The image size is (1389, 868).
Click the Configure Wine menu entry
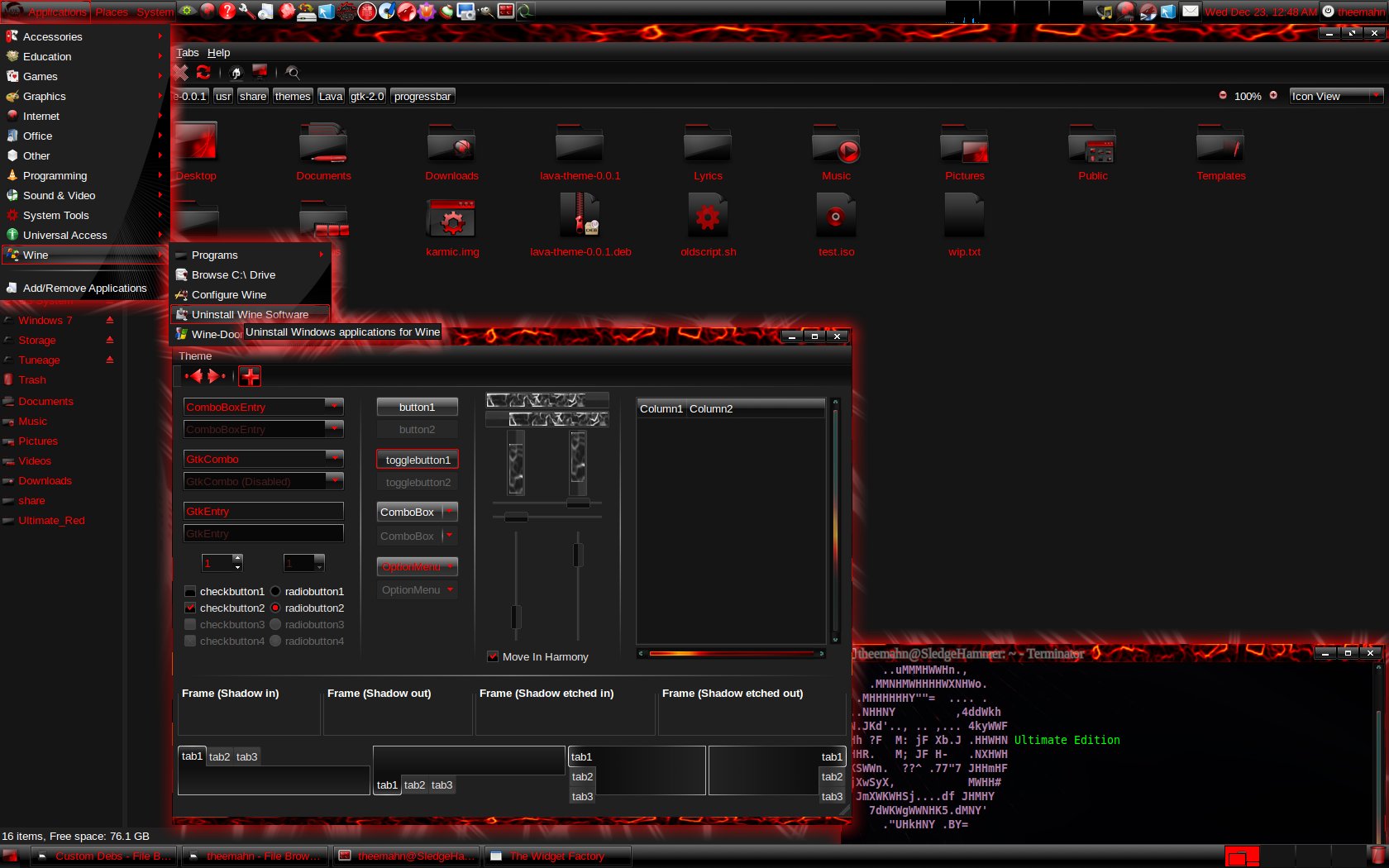point(251,294)
